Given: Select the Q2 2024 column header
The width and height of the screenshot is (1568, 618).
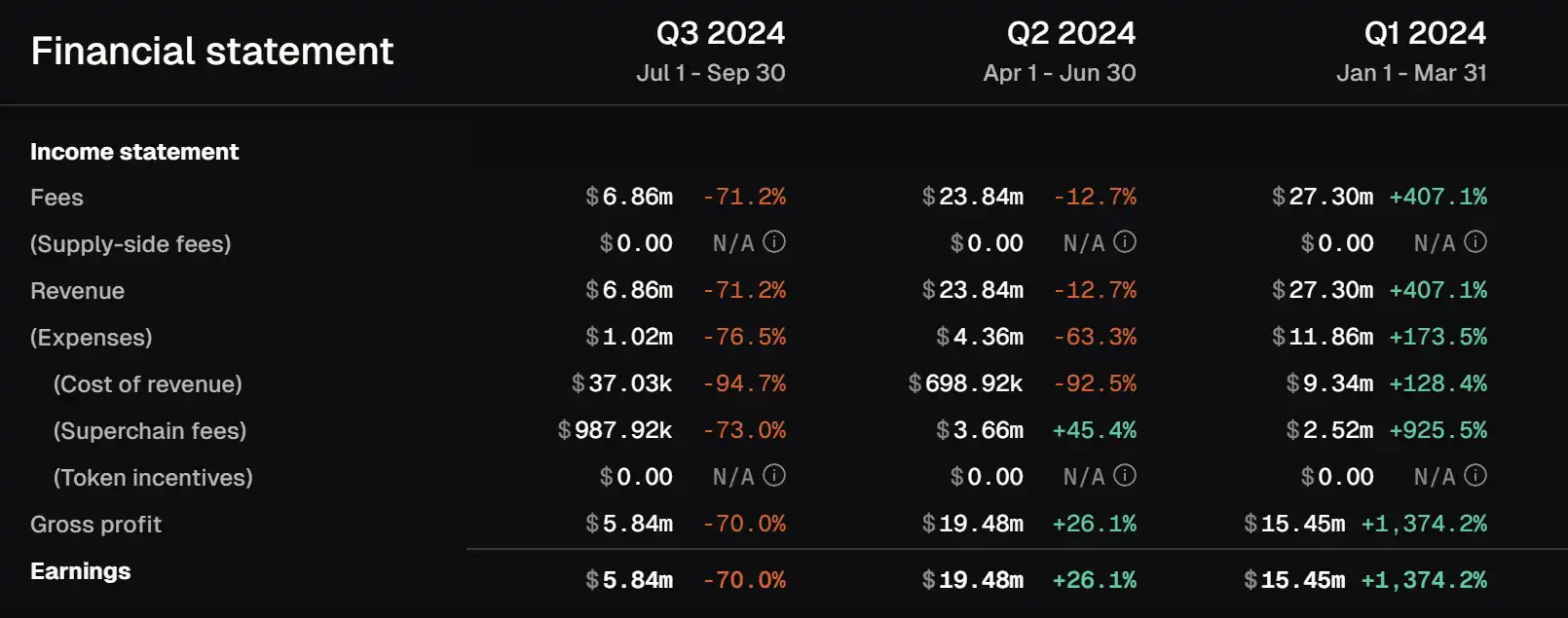Looking at the screenshot, I should [x=1070, y=33].
